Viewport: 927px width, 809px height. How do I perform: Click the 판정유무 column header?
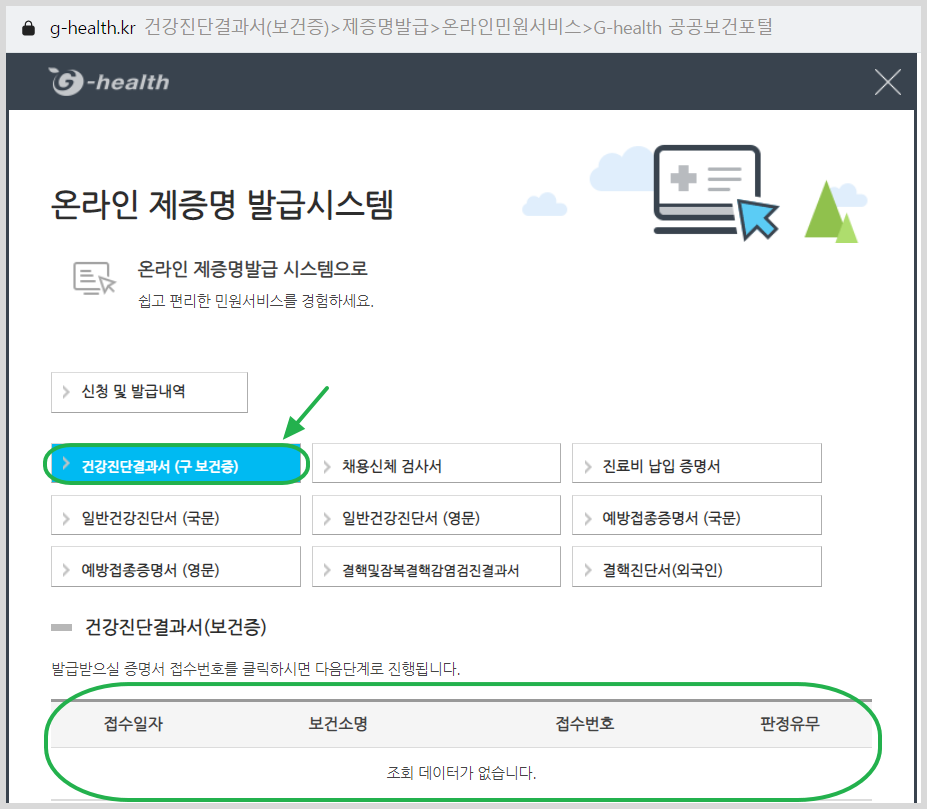pos(790,723)
